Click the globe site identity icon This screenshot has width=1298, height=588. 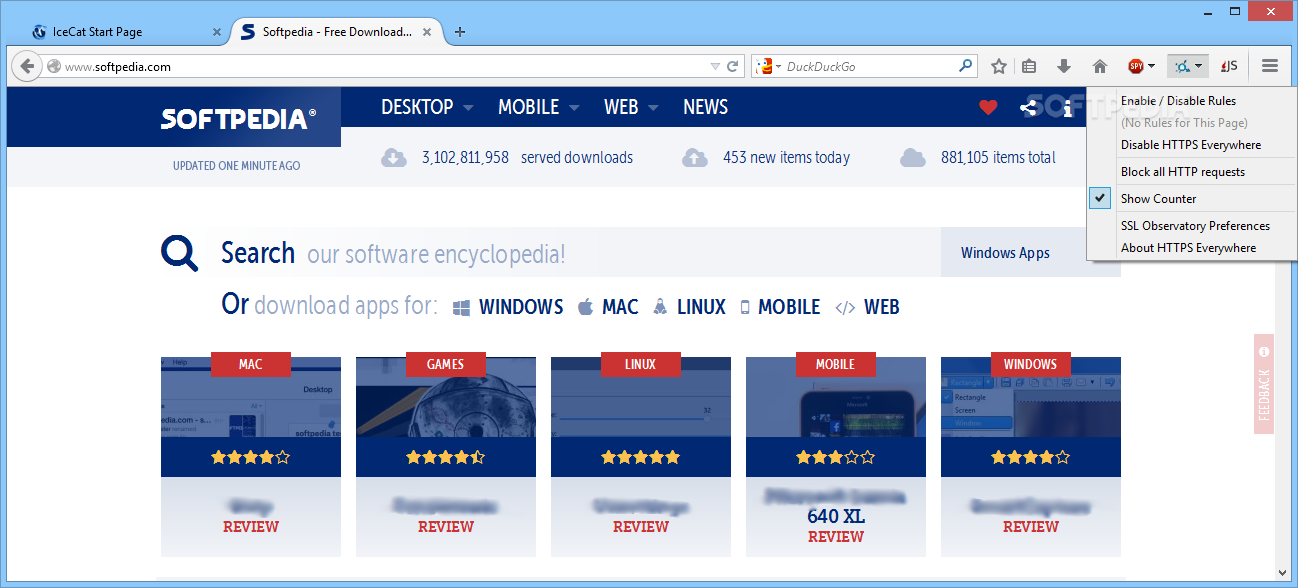point(54,67)
